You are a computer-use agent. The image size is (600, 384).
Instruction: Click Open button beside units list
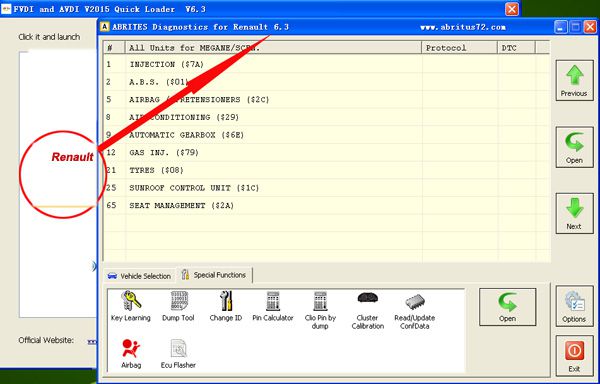tap(574, 147)
